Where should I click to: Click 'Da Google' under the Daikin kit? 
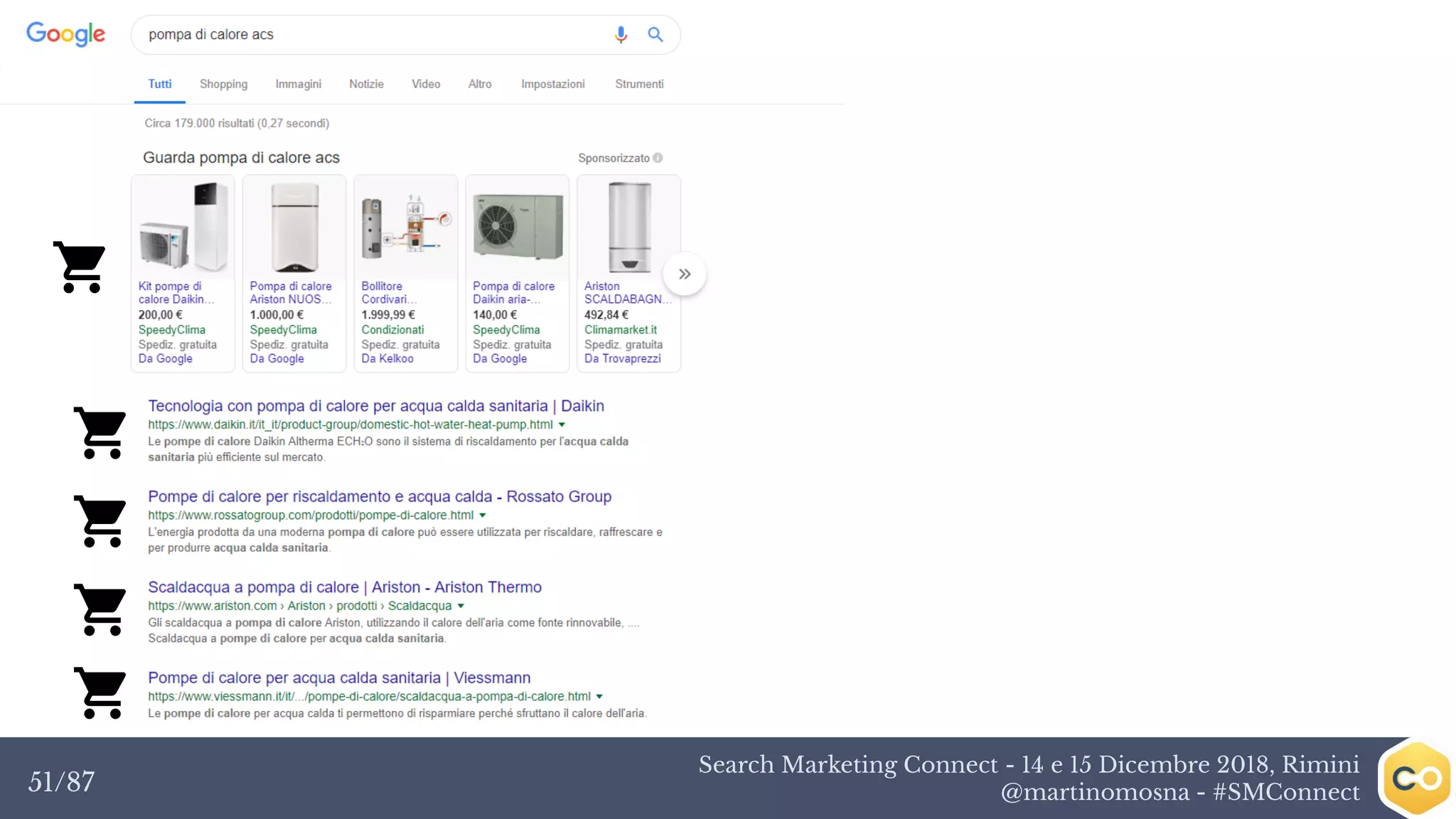click(x=165, y=358)
